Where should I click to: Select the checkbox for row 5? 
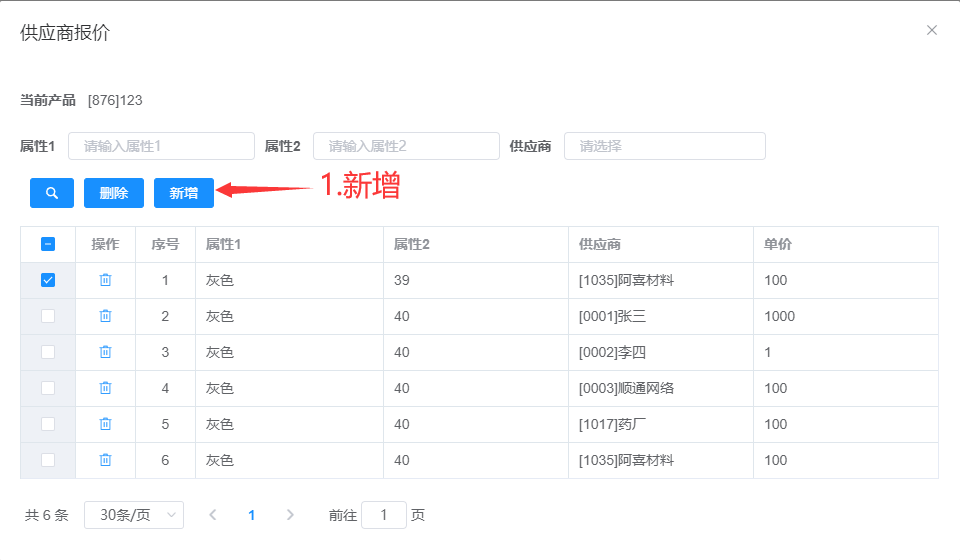pos(48,424)
